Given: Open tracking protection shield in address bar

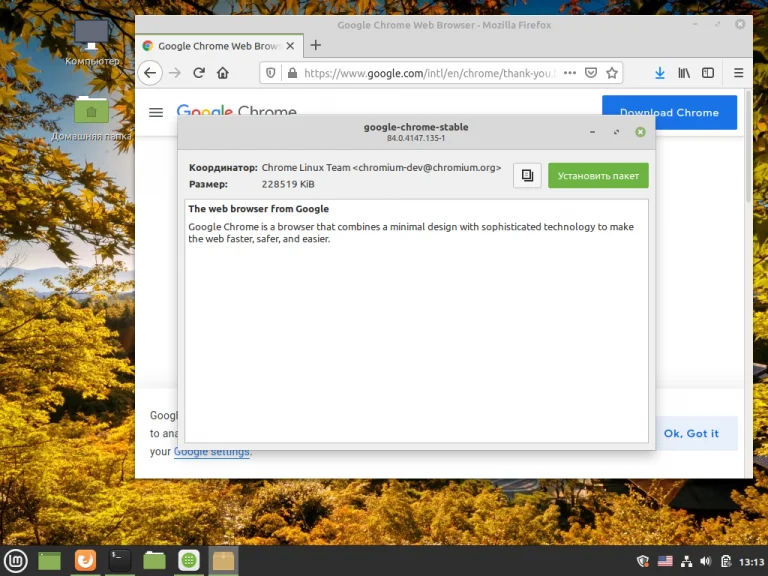Looking at the screenshot, I should click(270, 73).
